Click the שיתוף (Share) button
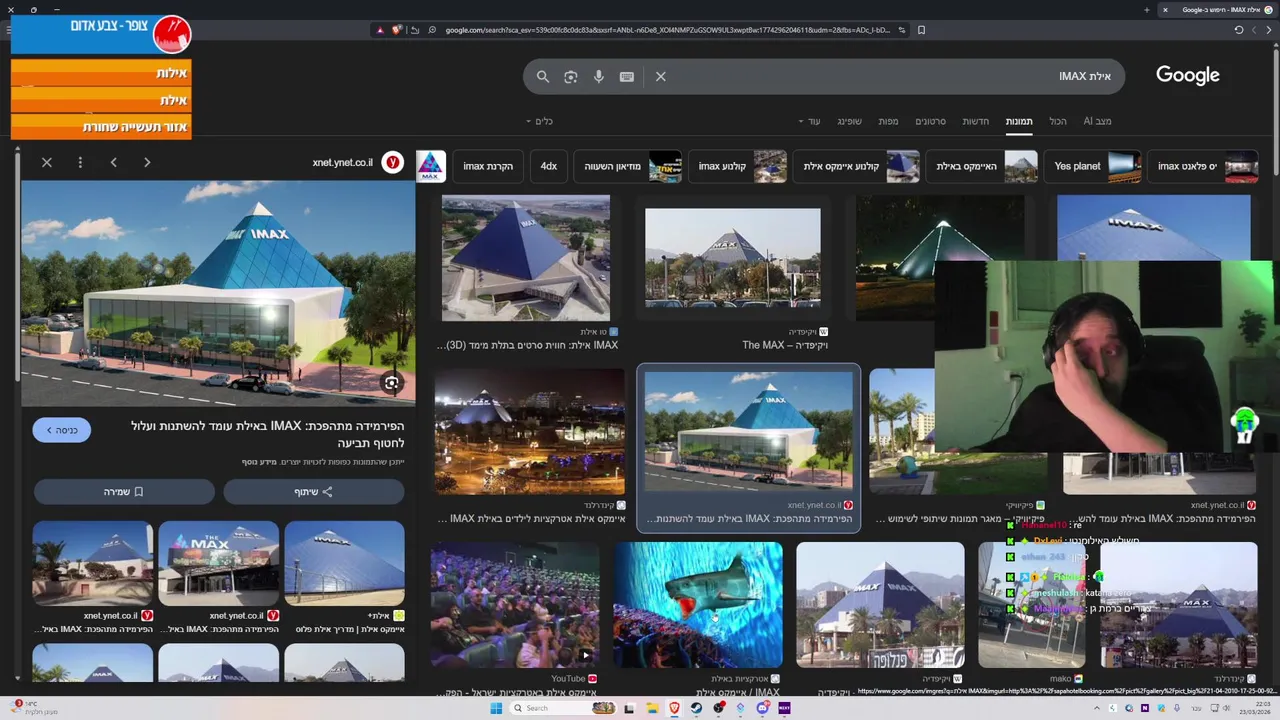This screenshot has width=1280, height=720. point(314,492)
